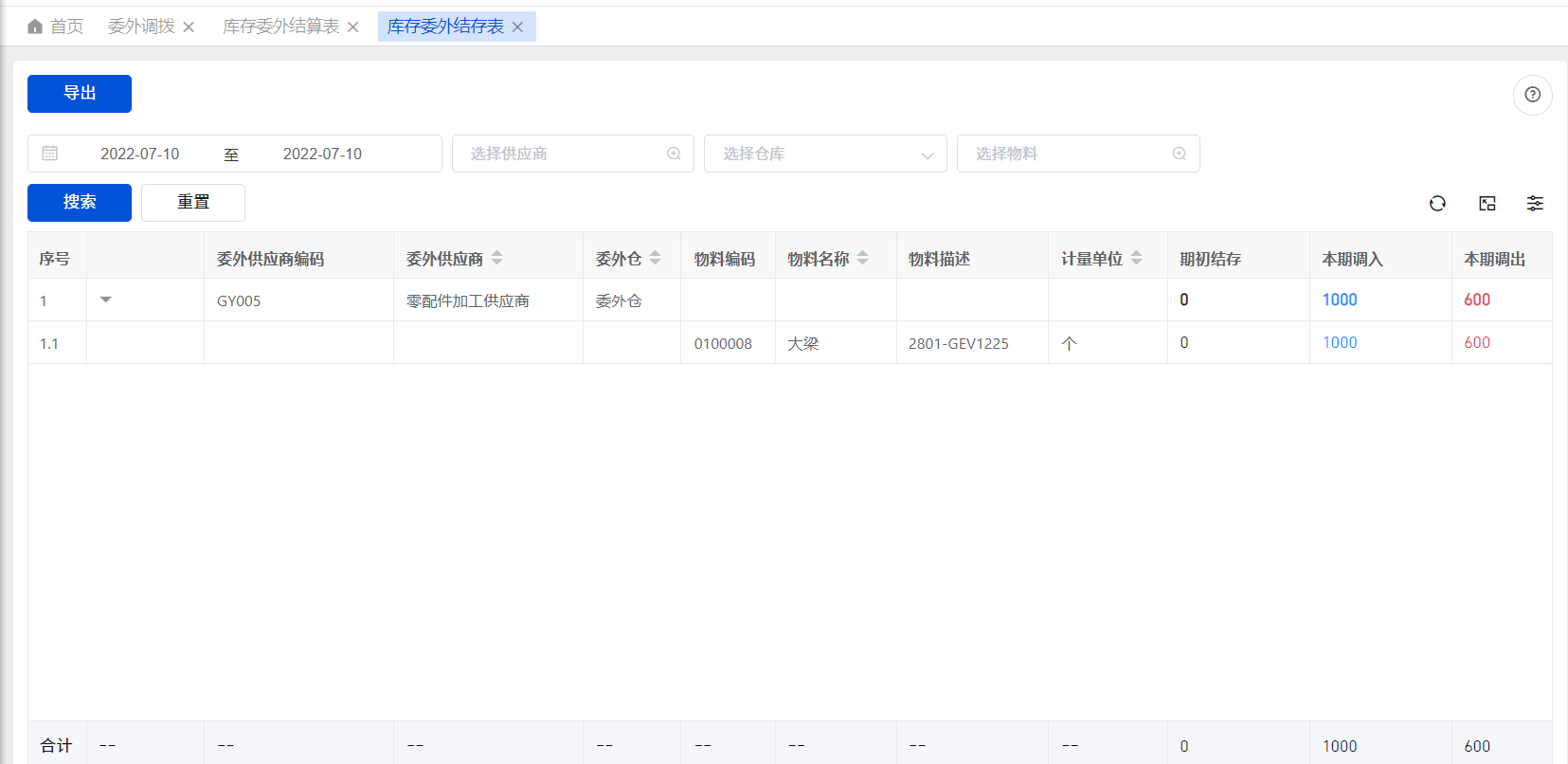The height and width of the screenshot is (764, 1568).
Task: Sort by 计量单位 column
Action: (x=1136, y=258)
